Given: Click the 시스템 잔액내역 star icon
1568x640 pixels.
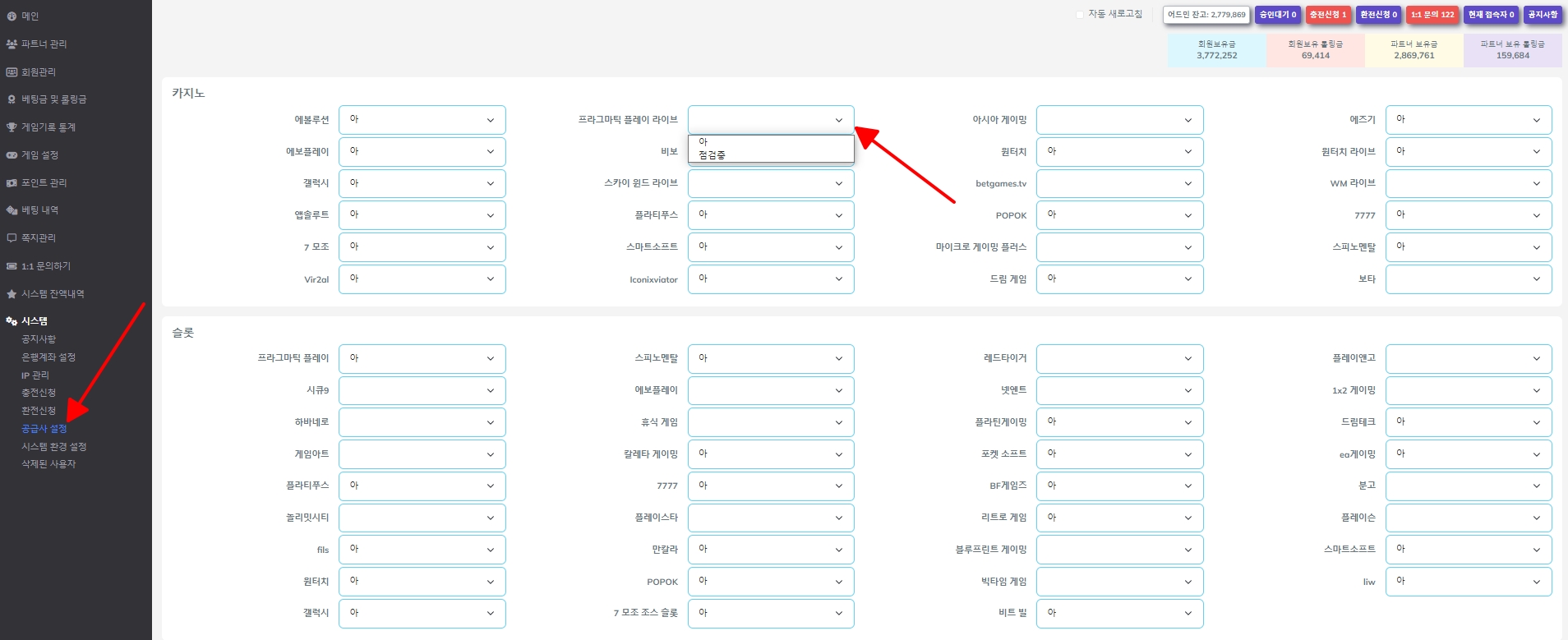Looking at the screenshot, I should point(12,294).
